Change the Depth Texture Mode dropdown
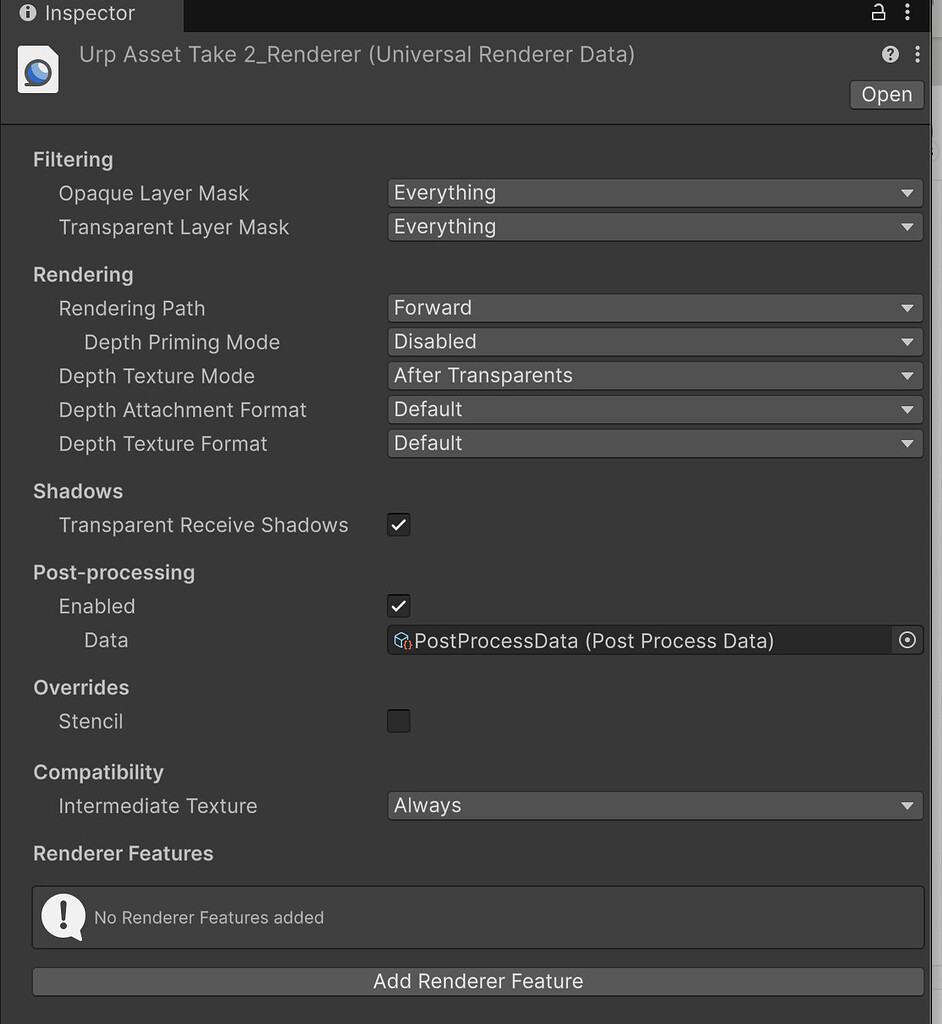The image size is (942, 1024). pyautogui.click(x=655, y=375)
